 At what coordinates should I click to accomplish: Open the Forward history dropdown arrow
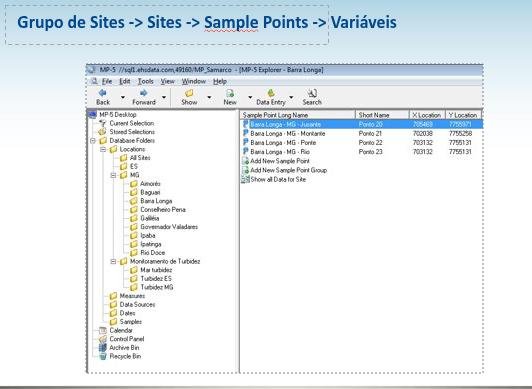tap(164, 97)
